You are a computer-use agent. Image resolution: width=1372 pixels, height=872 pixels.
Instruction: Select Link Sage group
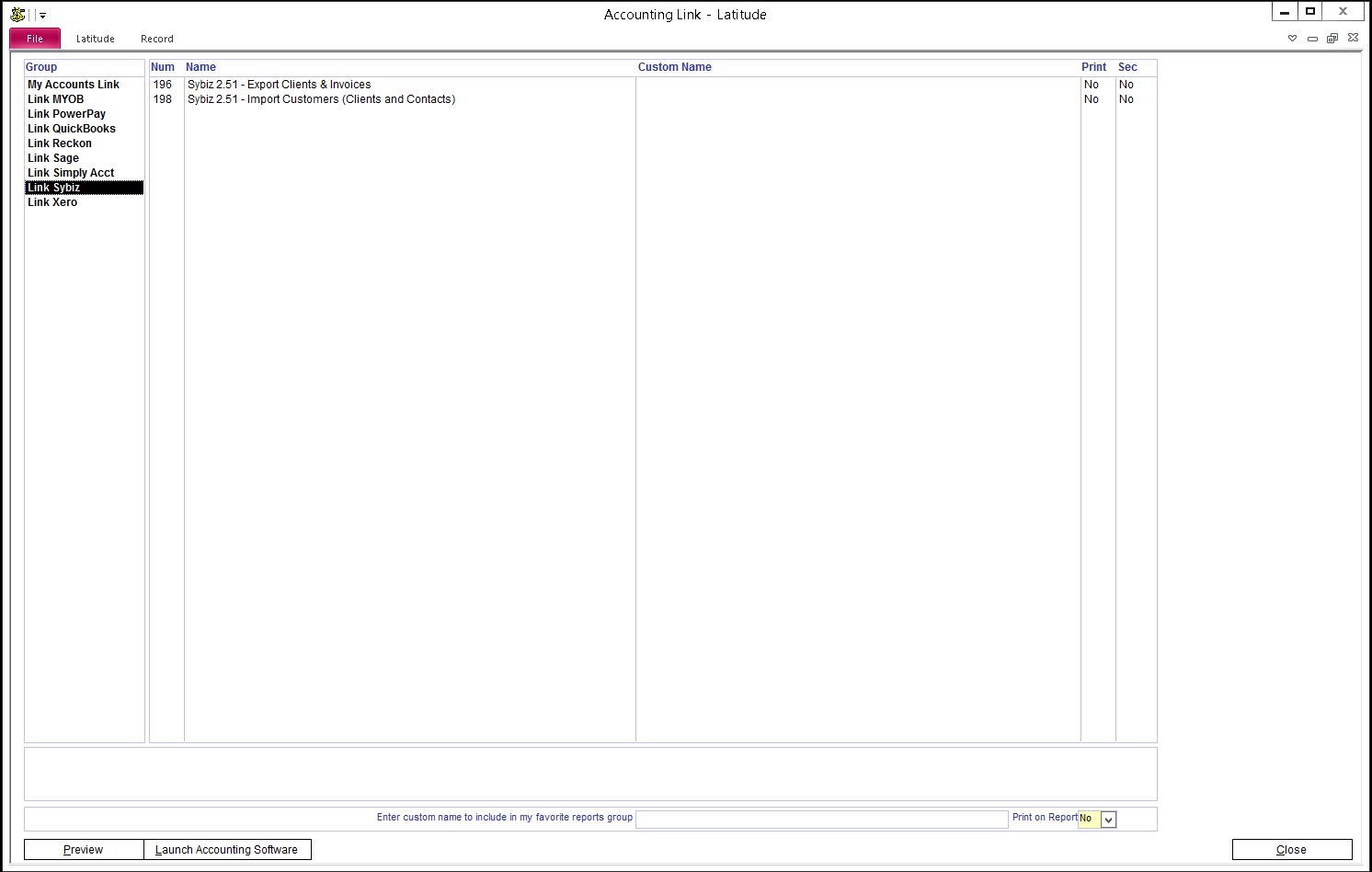tap(84, 158)
